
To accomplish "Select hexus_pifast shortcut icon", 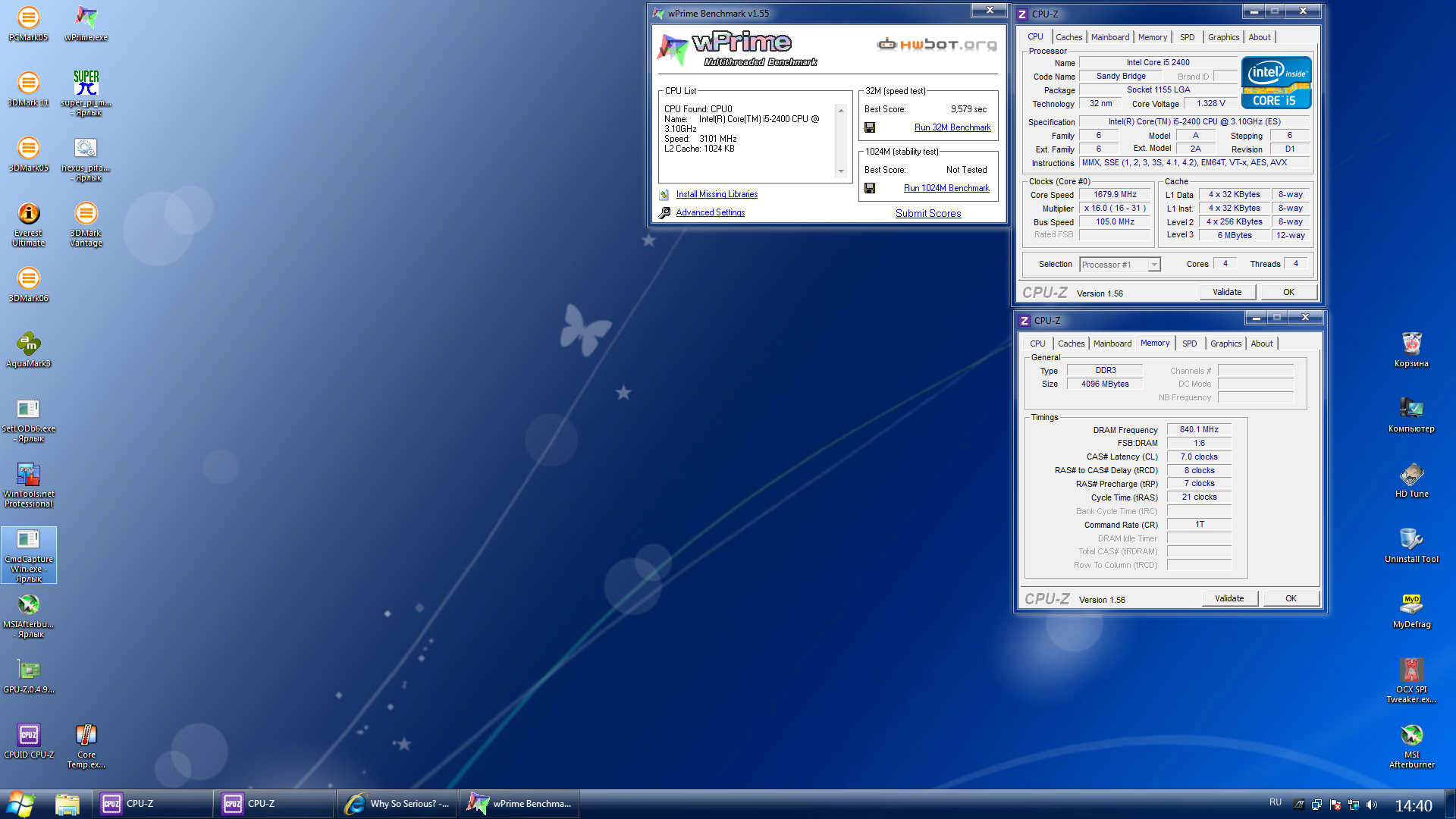I will (86, 158).
